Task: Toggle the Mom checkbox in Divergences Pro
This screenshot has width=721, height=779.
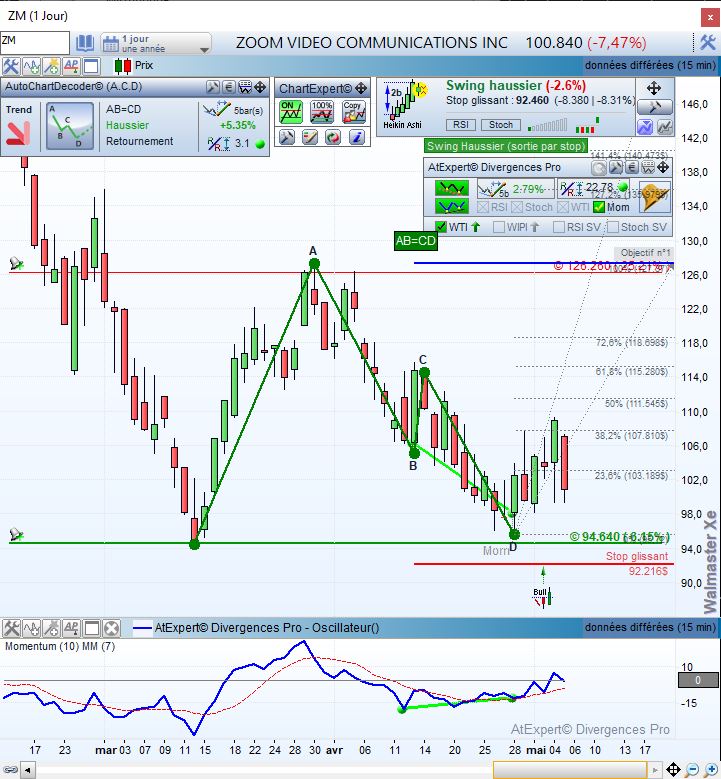Action: tap(599, 207)
